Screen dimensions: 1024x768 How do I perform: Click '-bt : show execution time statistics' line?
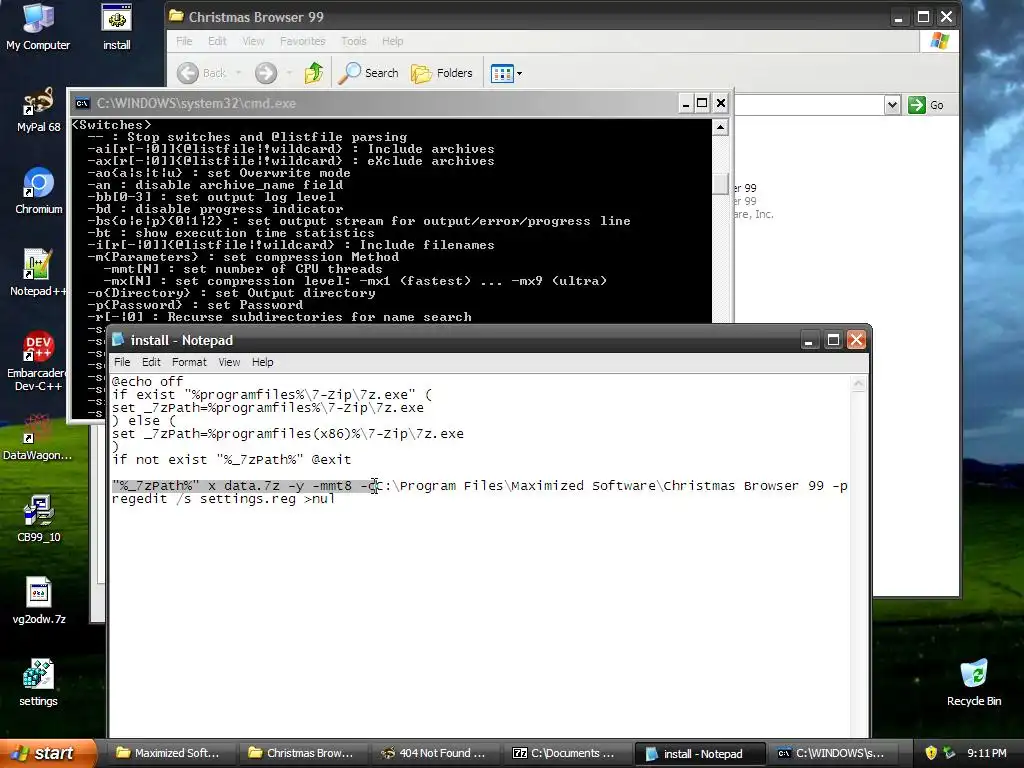pyautogui.click(x=231, y=232)
